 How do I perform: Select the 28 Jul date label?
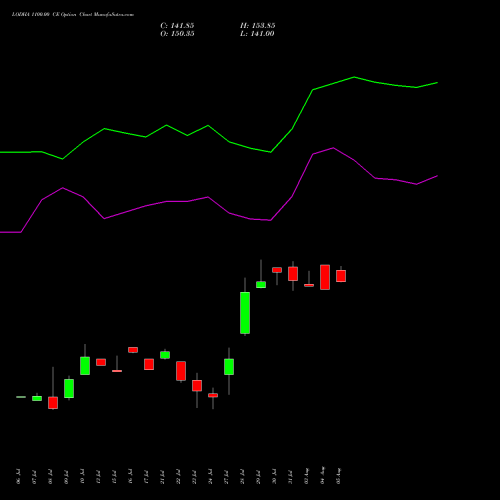tap(242, 477)
